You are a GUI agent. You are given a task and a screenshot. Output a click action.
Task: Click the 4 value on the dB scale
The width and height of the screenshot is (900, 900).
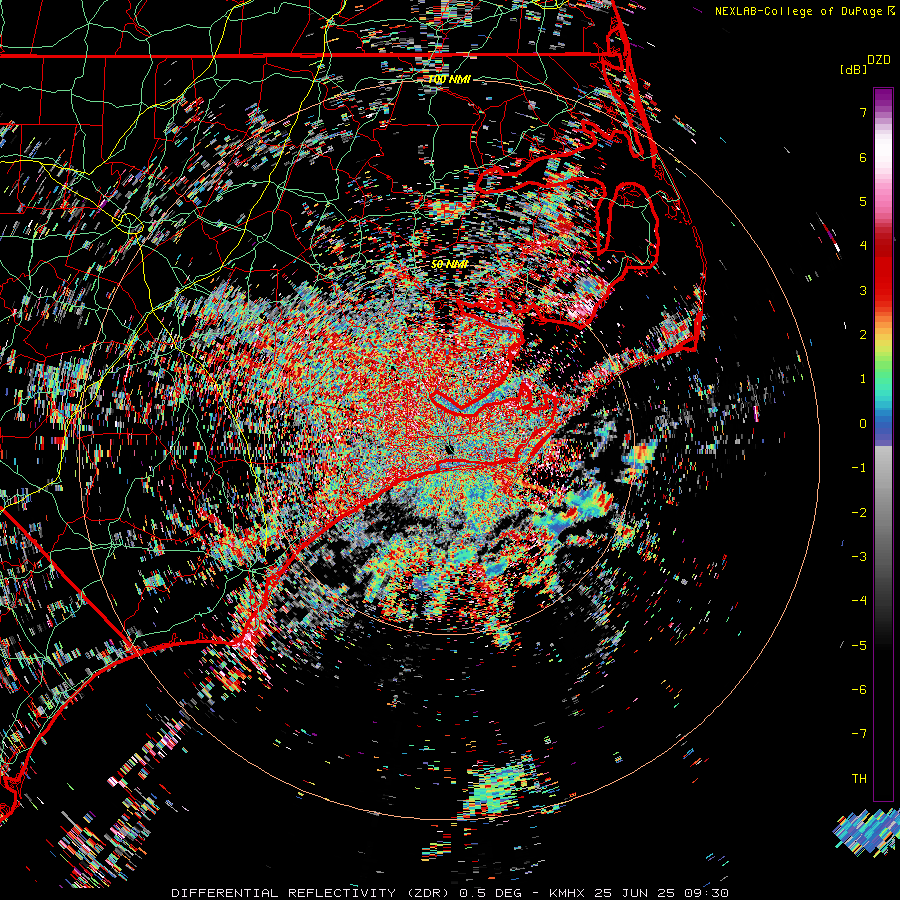(863, 246)
